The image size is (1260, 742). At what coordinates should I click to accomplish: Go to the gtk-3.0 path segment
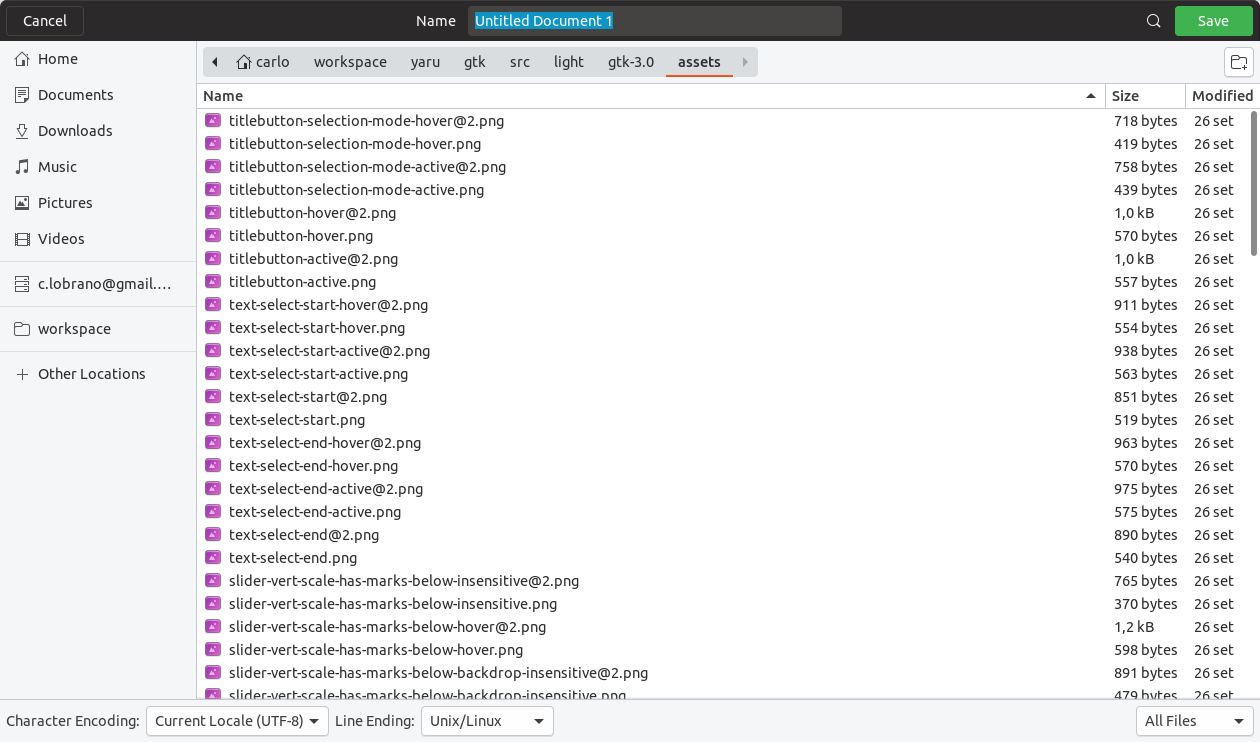(631, 62)
